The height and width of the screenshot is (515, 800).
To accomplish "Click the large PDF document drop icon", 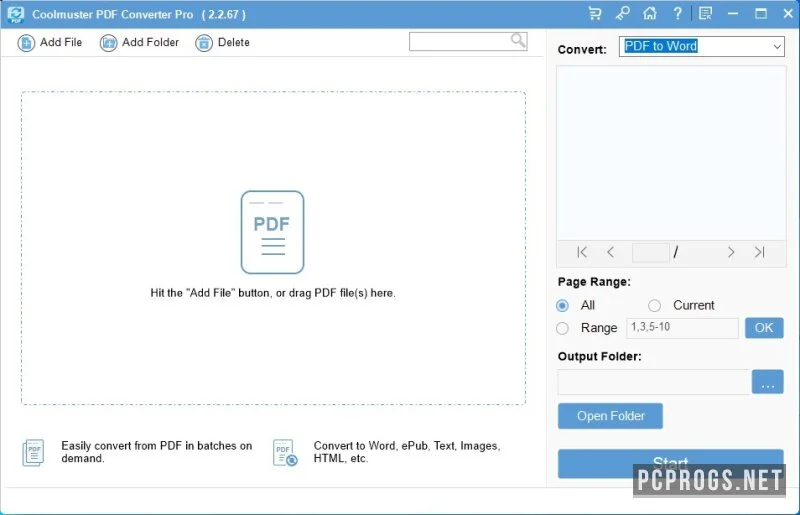I will (x=272, y=232).
